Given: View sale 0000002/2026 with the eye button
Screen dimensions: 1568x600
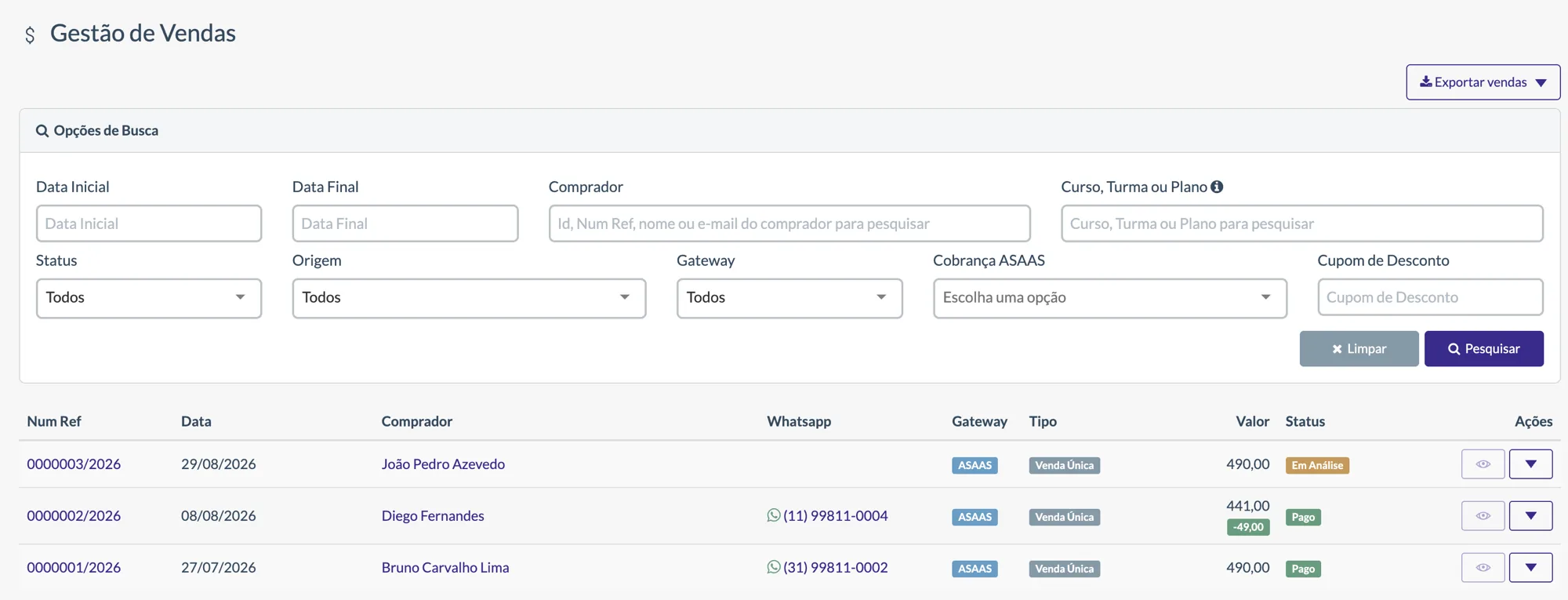Looking at the screenshot, I should coord(1483,516).
